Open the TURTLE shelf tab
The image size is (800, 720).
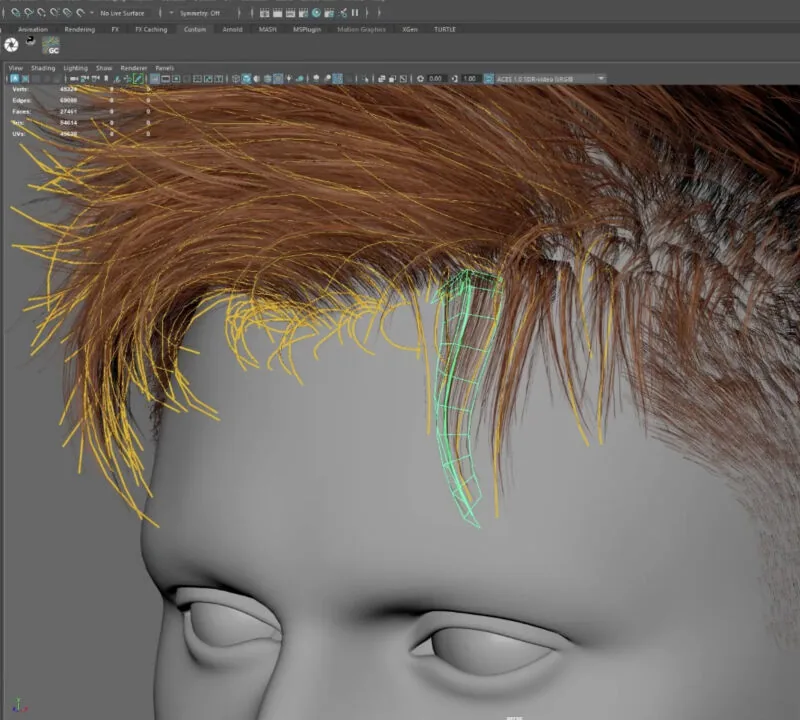[x=444, y=30]
